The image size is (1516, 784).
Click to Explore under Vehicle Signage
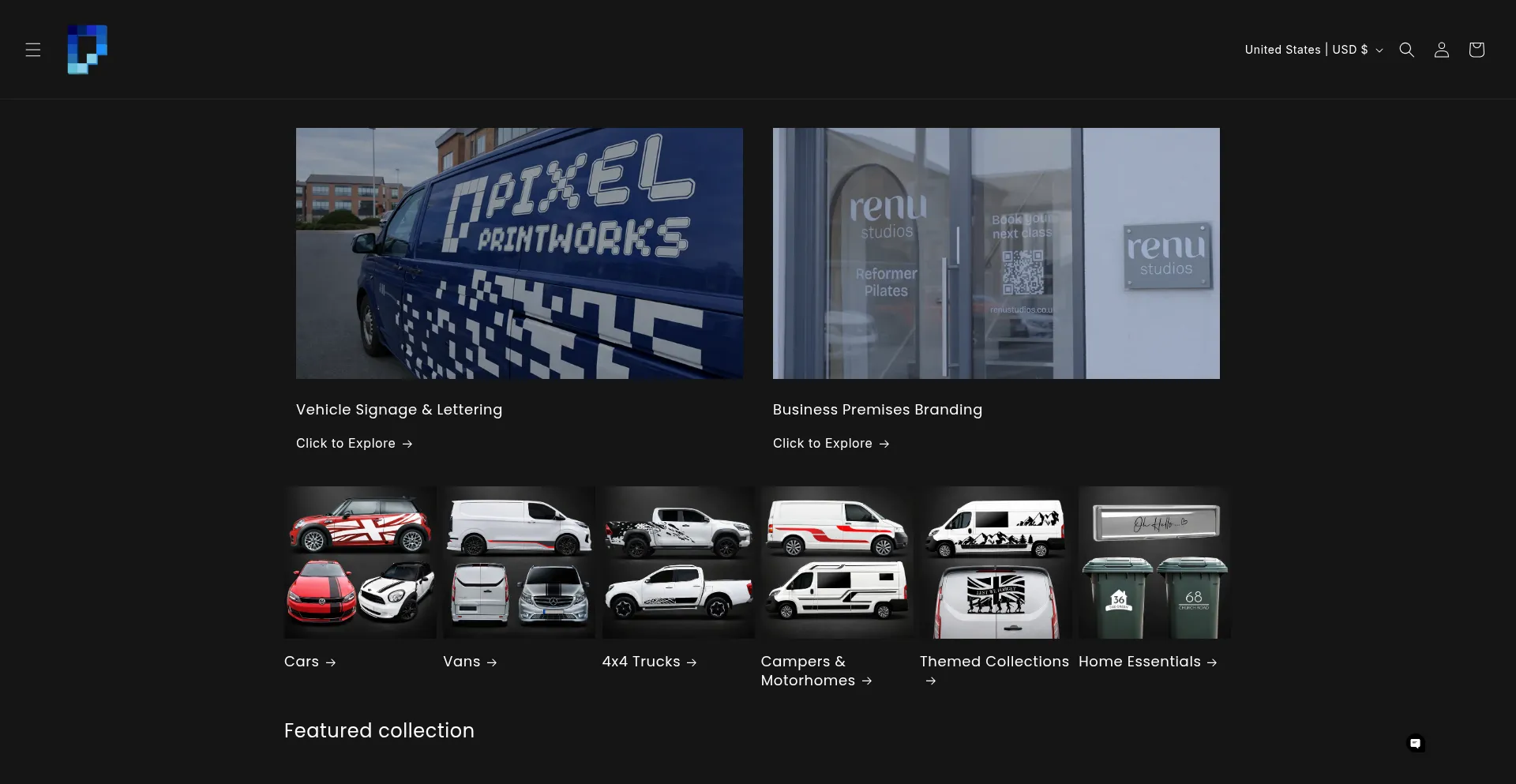(355, 444)
